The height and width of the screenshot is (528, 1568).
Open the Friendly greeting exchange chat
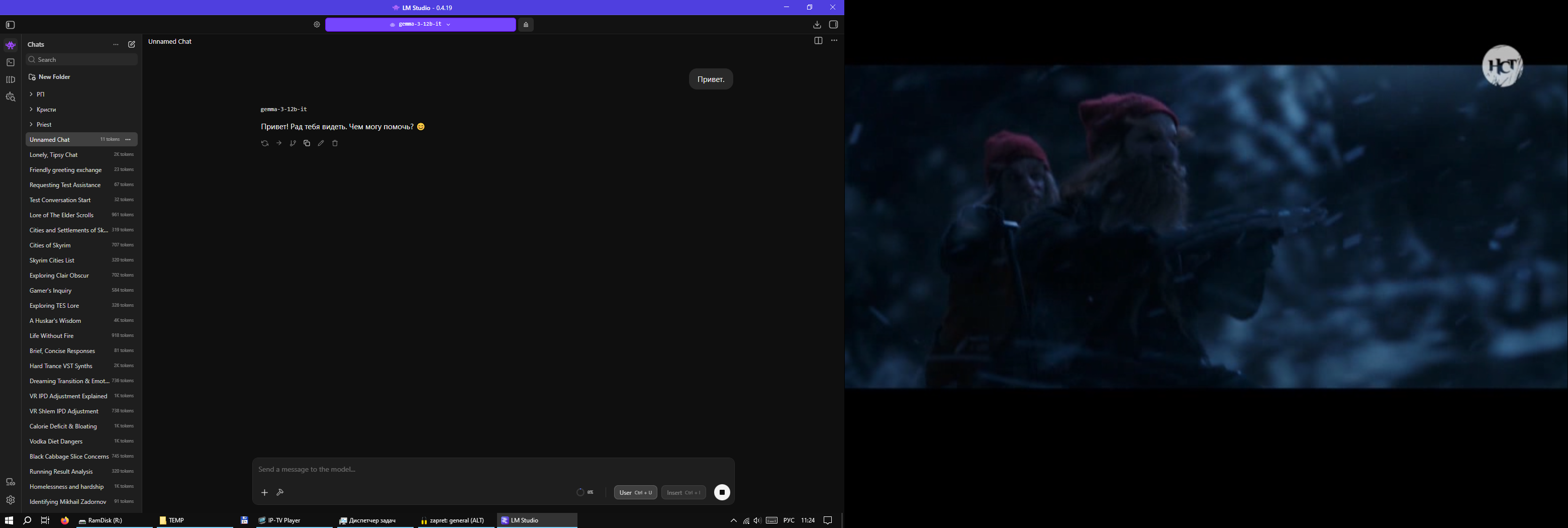[x=81, y=170]
